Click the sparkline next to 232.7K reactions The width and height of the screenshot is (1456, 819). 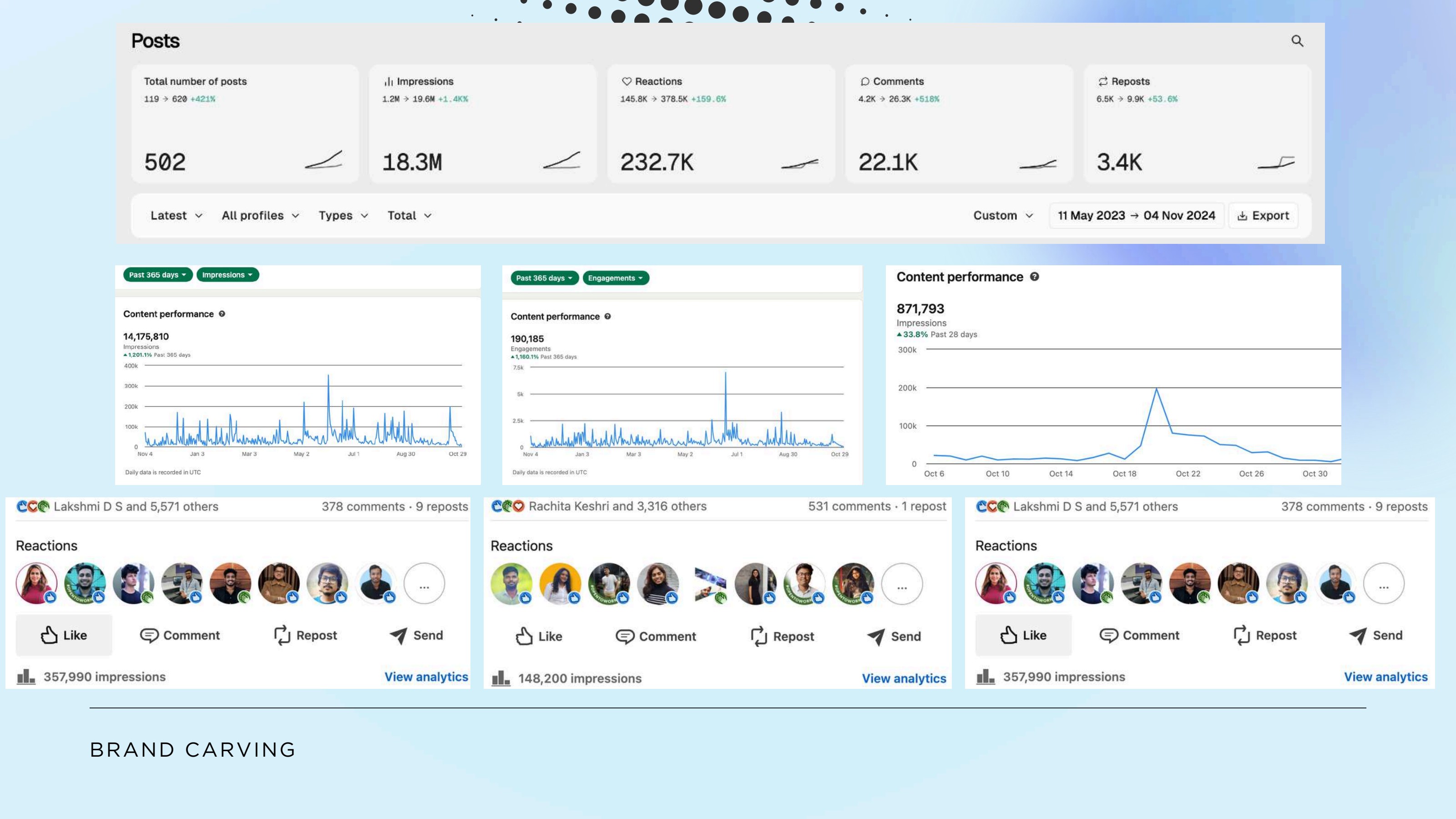pyautogui.click(x=800, y=164)
